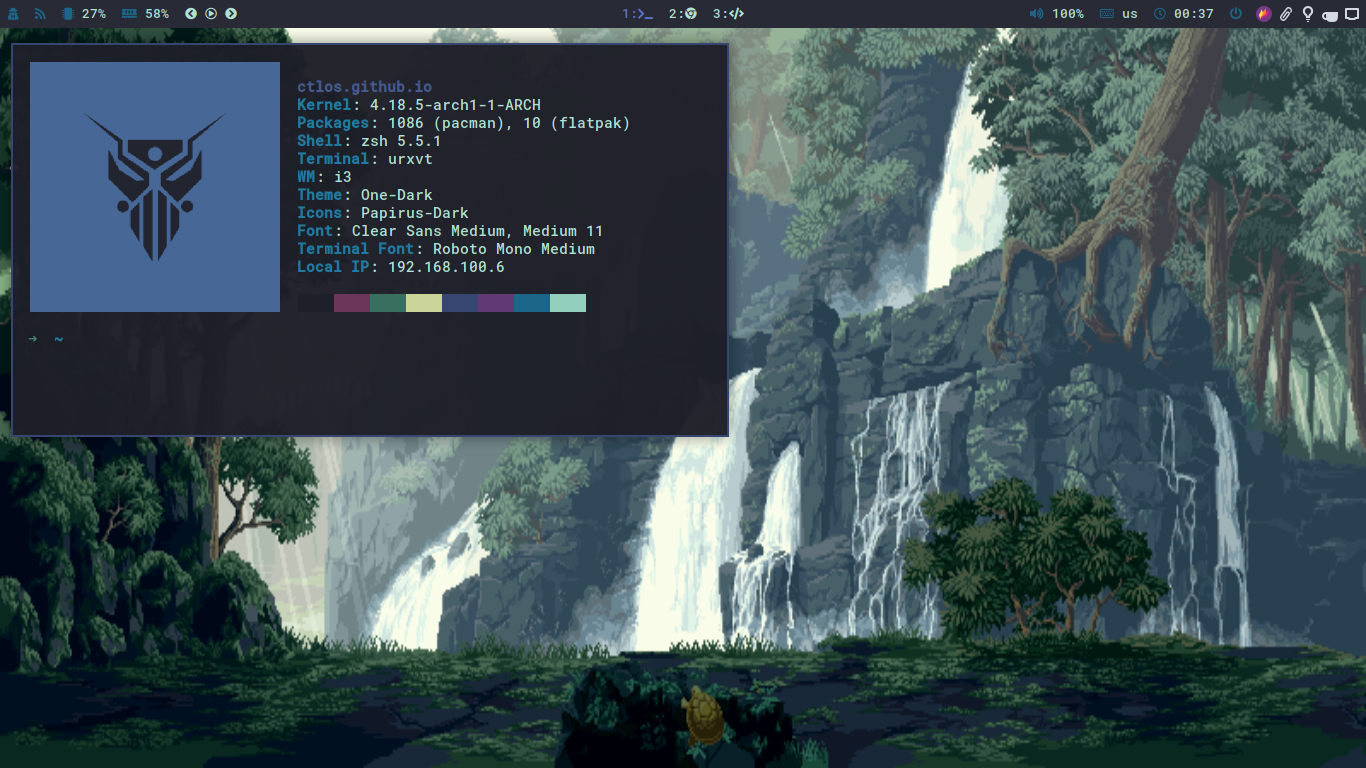Screen dimensions: 1366x768
Task: Click the Packages line showing 1086 (pacman)
Action: pyautogui.click(x=464, y=123)
